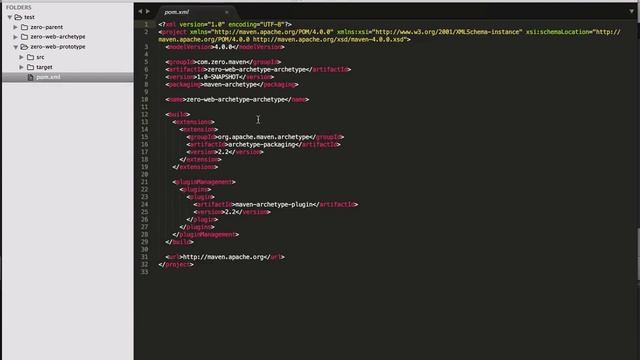The height and width of the screenshot is (360, 640).
Task: Click line number 12 in the gutter
Action: tap(145, 114)
